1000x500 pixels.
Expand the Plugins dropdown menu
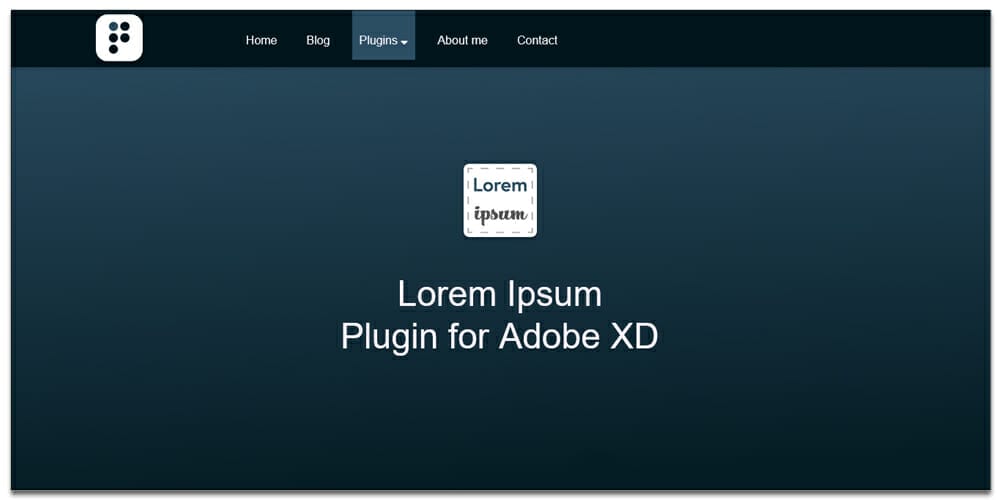click(383, 36)
